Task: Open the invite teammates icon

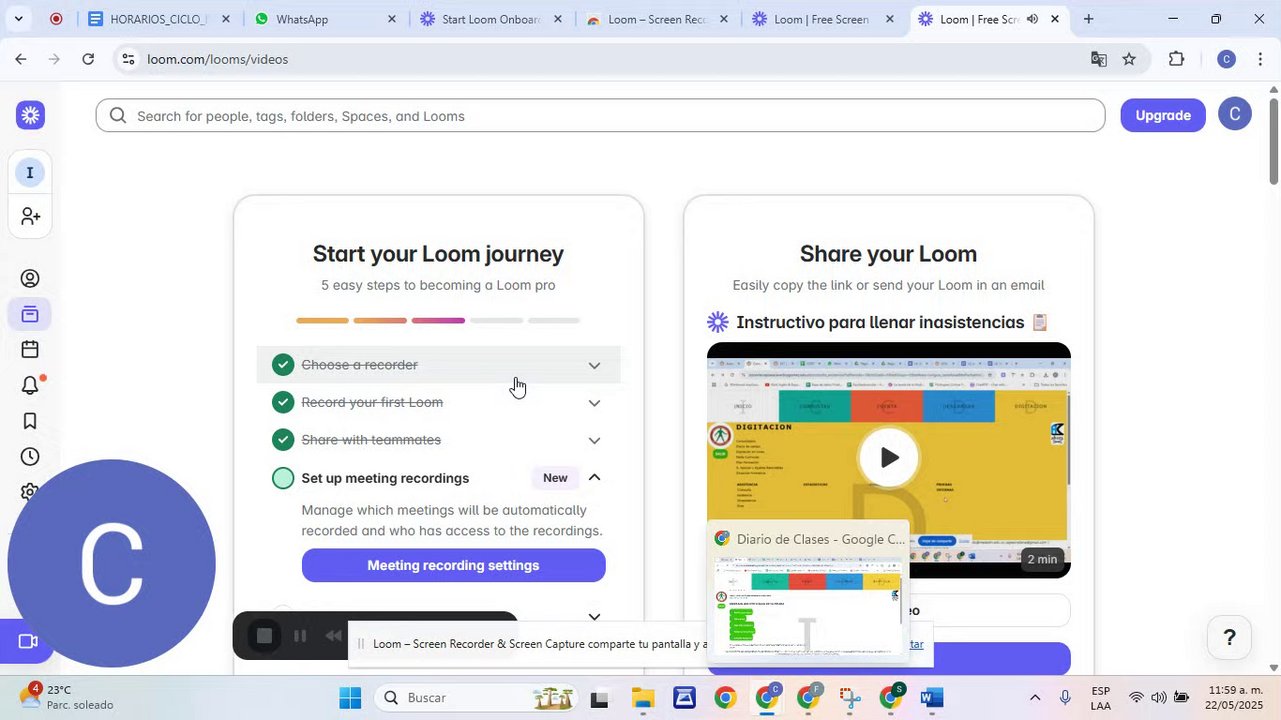Action: (x=30, y=216)
